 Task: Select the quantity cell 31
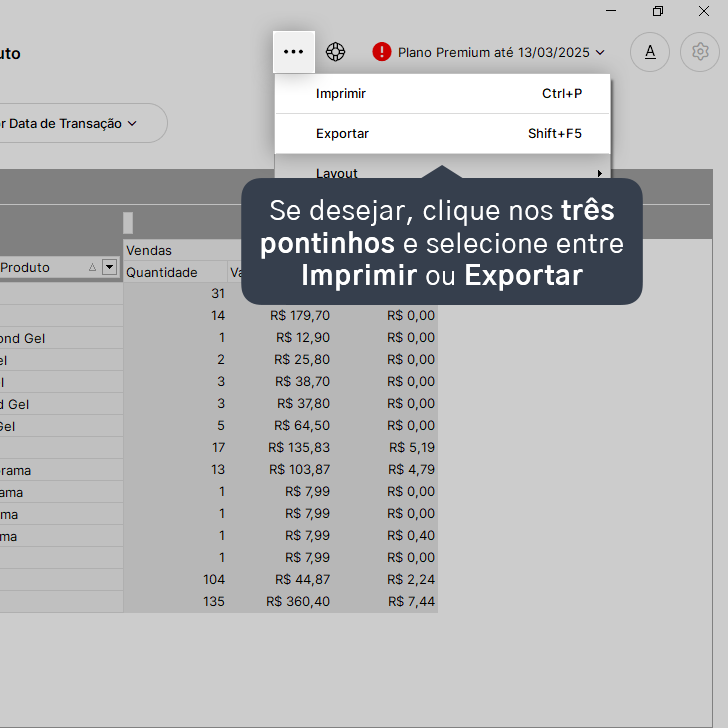(218, 294)
